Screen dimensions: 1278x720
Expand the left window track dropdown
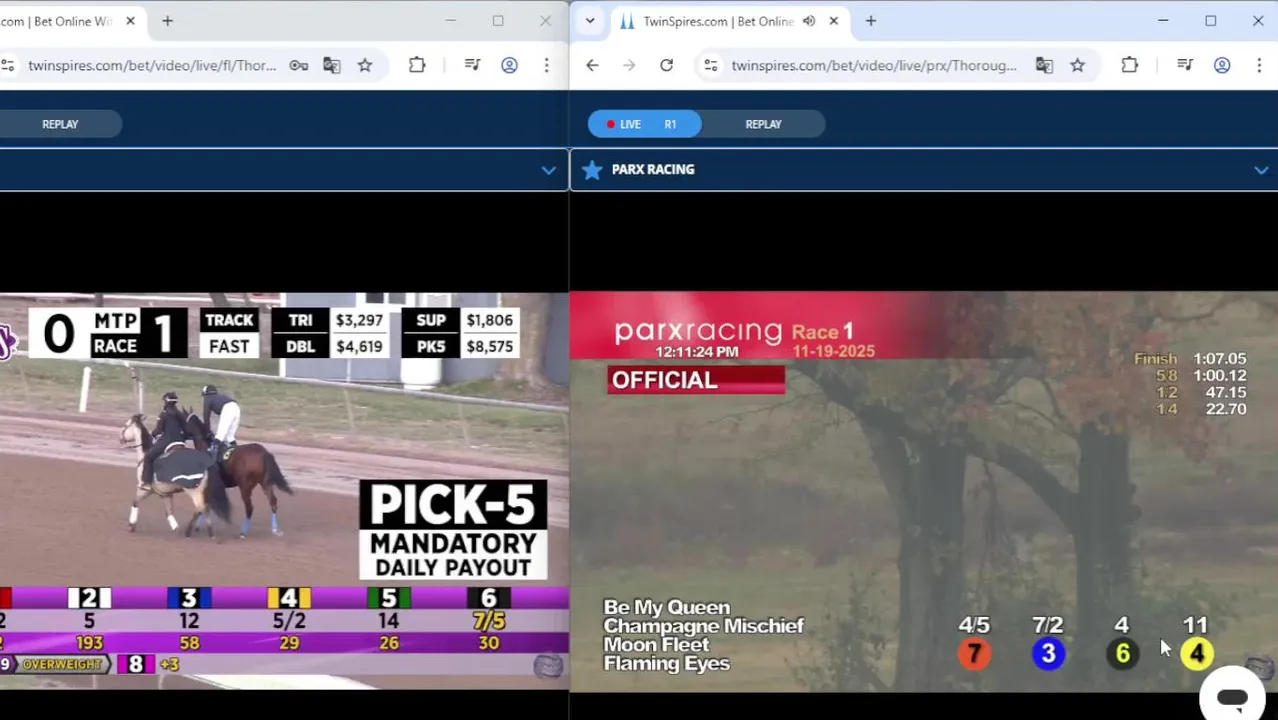click(x=548, y=170)
